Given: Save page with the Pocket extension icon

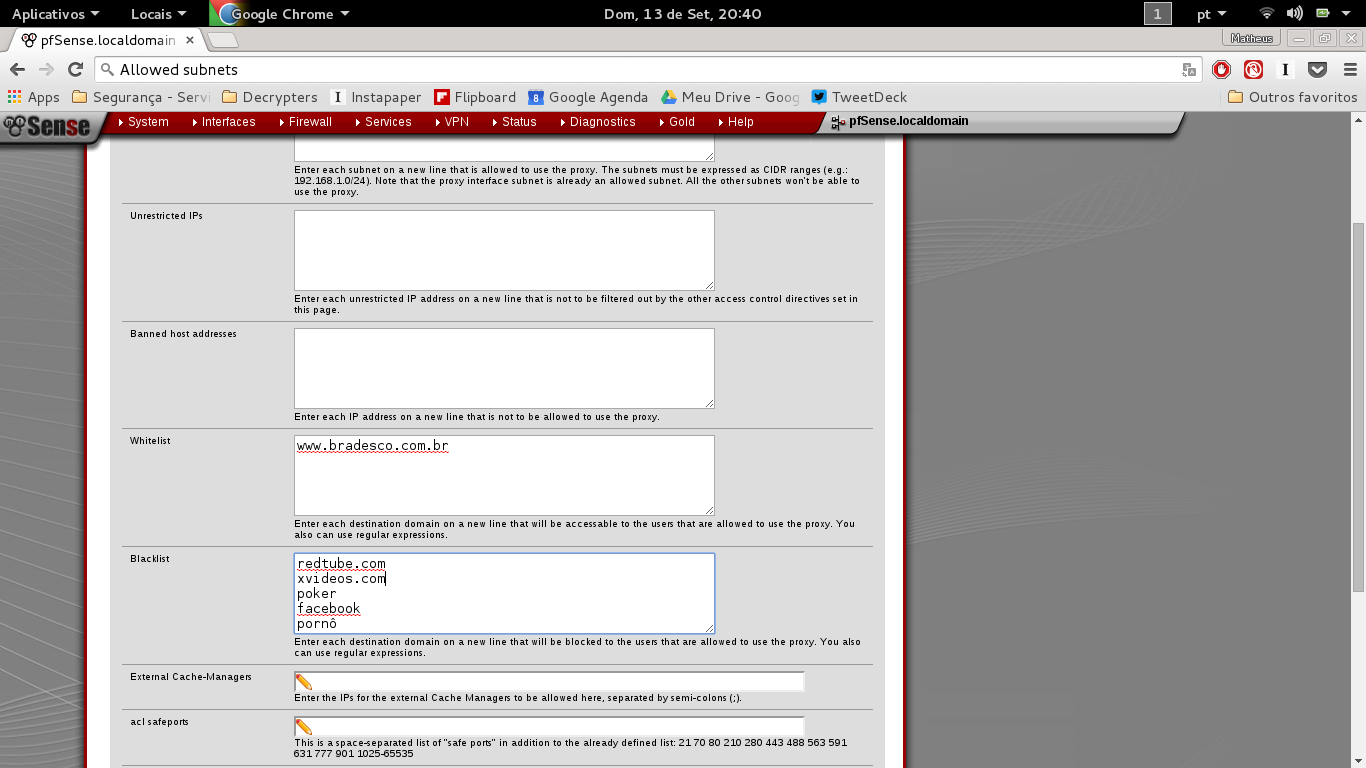Looking at the screenshot, I should 1318,69.
